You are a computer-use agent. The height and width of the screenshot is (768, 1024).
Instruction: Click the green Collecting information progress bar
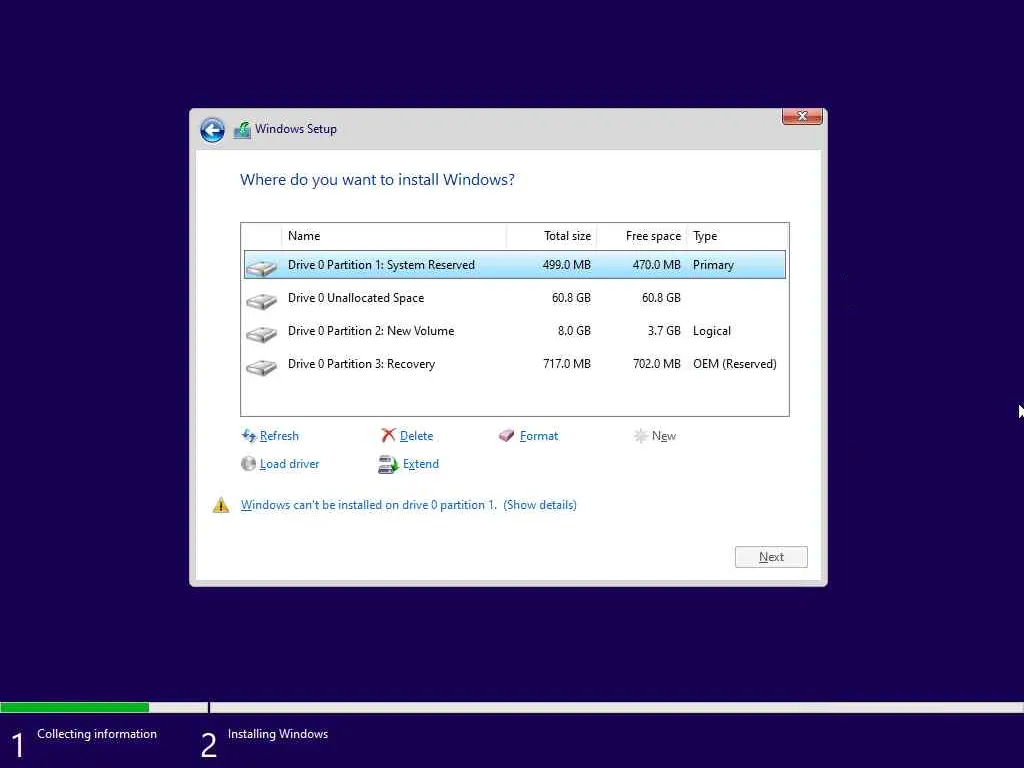pyautogui.click(x=74, y=707)
